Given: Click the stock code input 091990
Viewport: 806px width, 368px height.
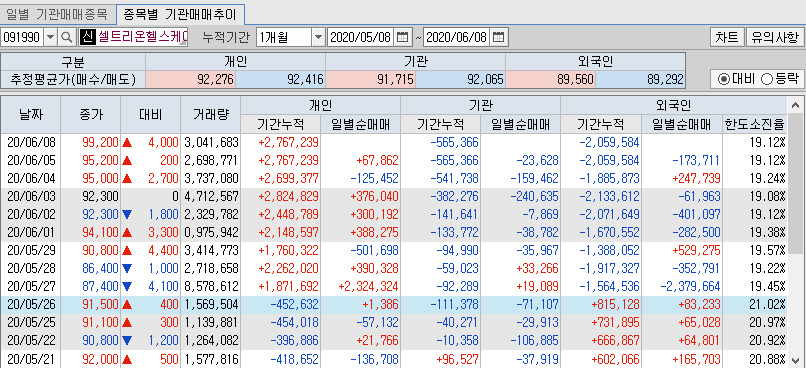Looking at the screenshot, I should pyautogui.click(x=22, y=37).
